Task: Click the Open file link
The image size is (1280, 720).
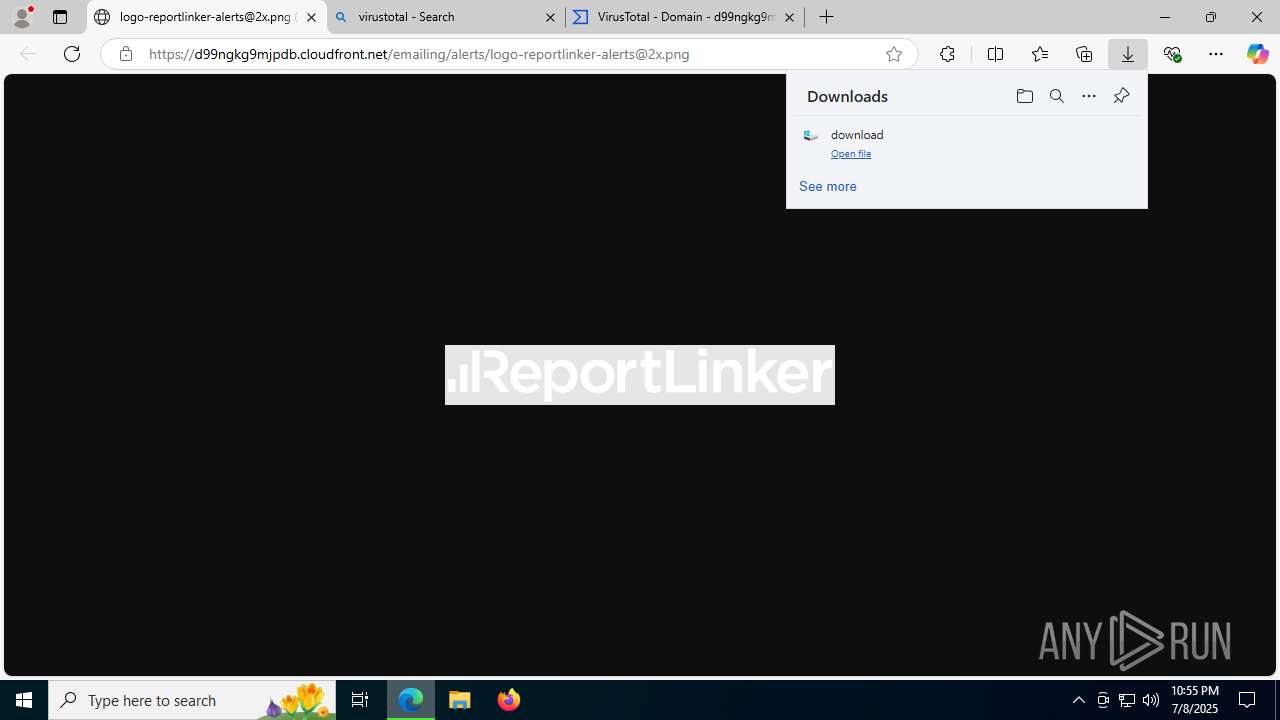Action: click(851, 154)
